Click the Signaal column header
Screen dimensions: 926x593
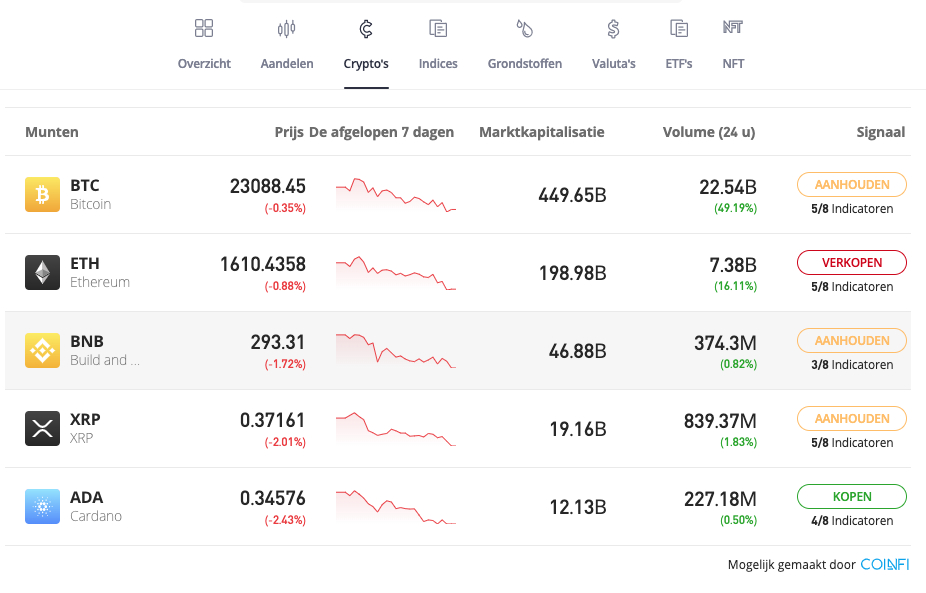(881, 132)
